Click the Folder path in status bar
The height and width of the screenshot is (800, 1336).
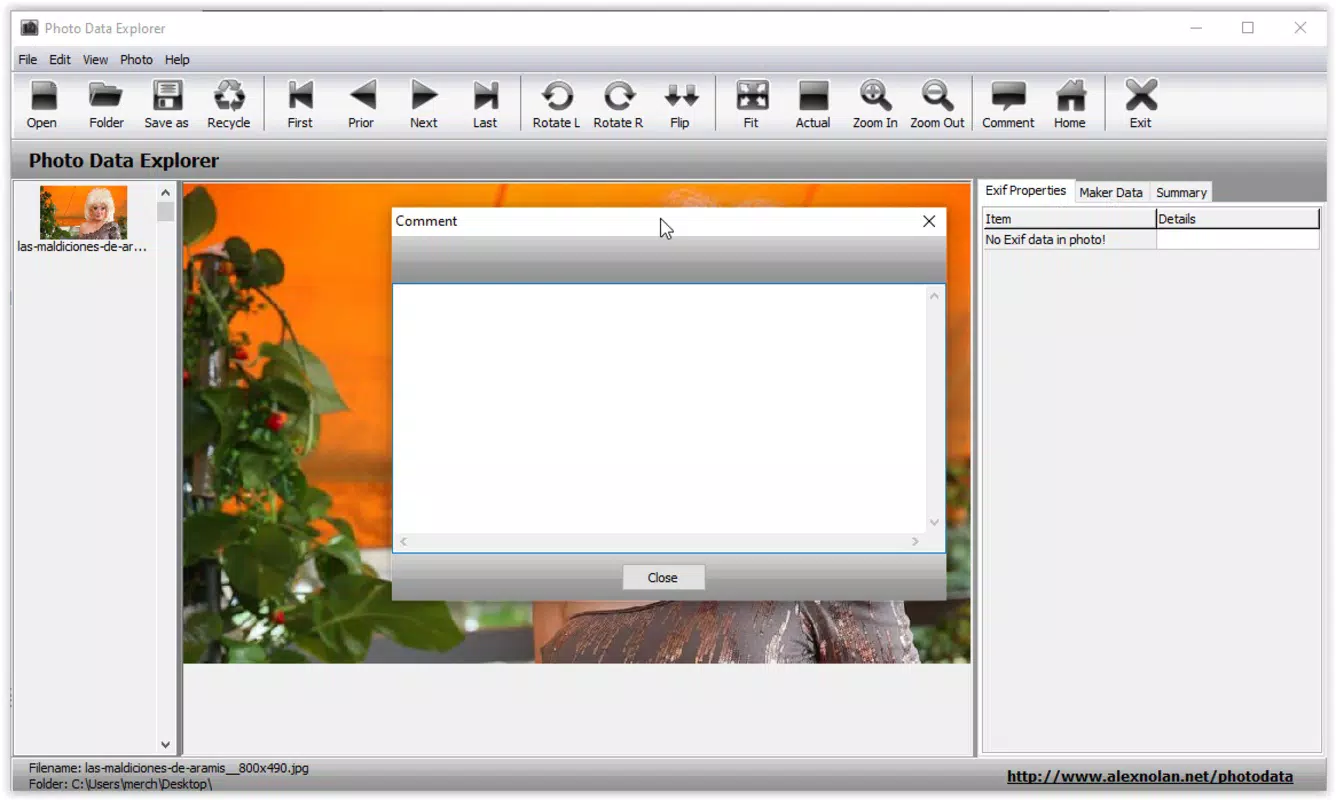coord(121,784)
